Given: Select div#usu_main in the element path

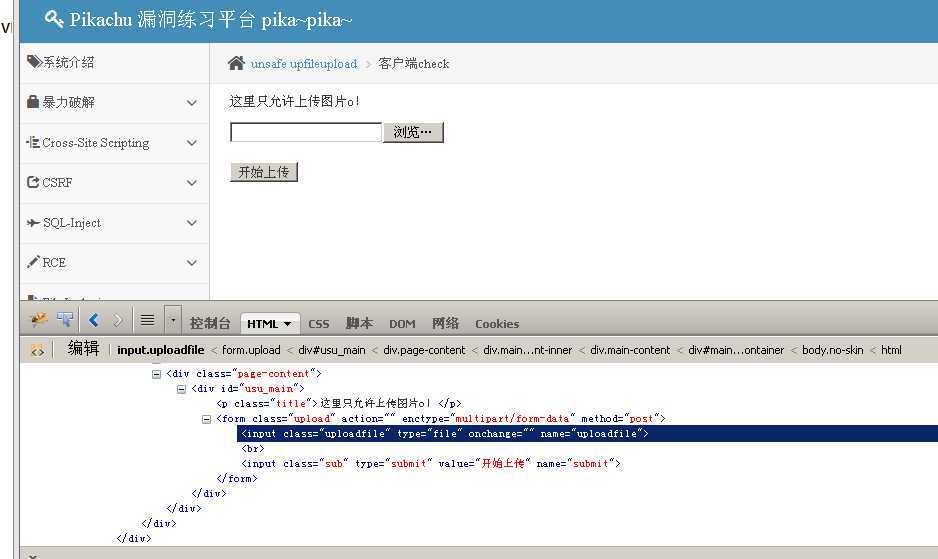Looking at the screenshot, I should pos(332,350).
